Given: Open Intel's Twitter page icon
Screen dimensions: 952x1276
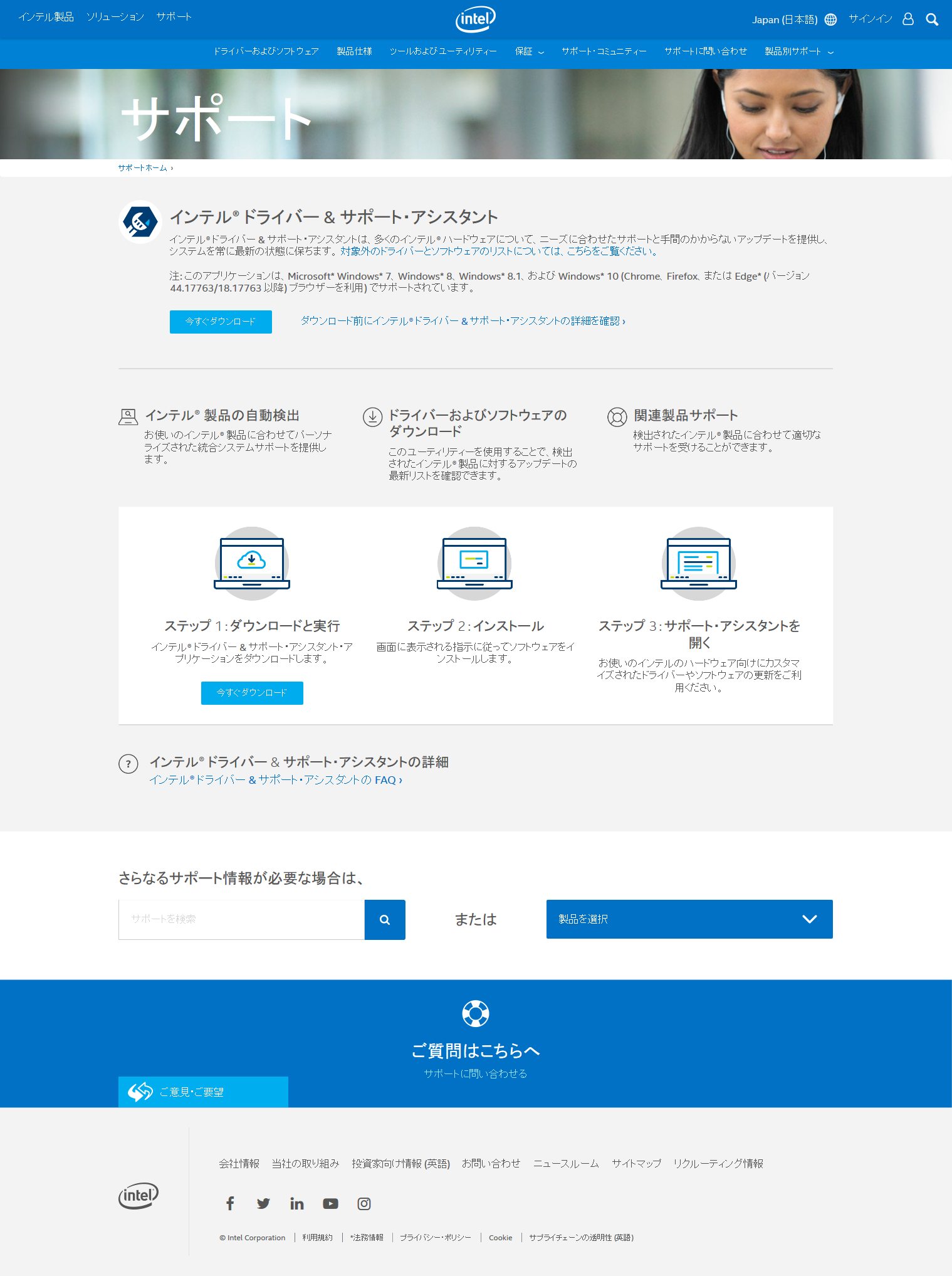Looking at the screenshot, I should (x=263, y=1203).
